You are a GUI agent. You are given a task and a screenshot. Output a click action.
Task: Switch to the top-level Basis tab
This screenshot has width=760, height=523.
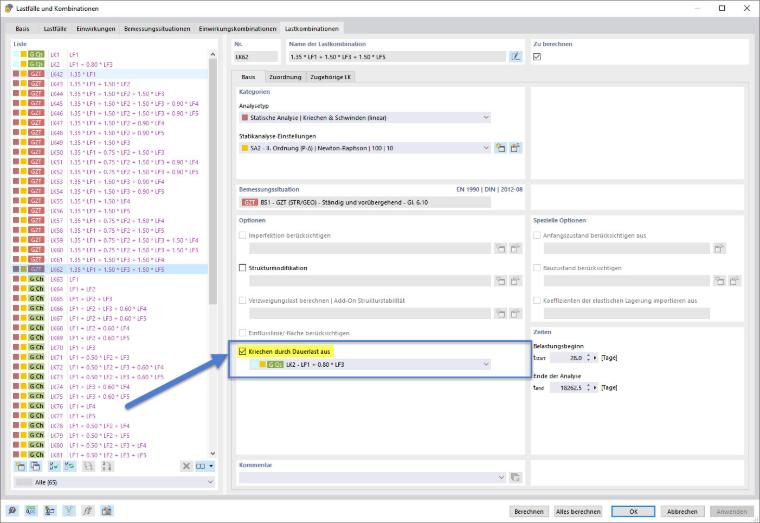pos(22,29)
